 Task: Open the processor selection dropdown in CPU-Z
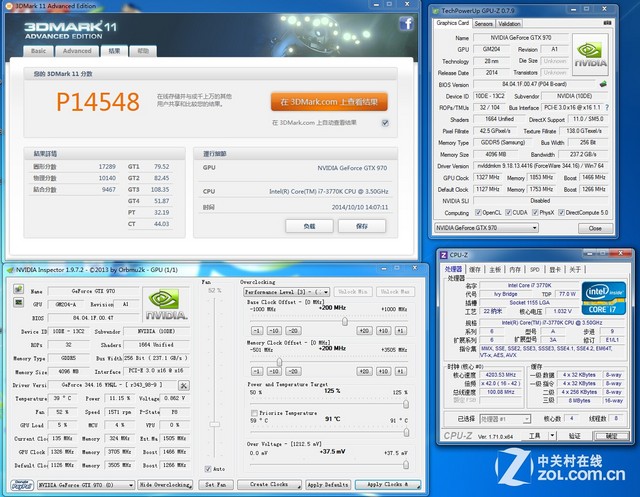pyautogui.click(x=505, y=419)
